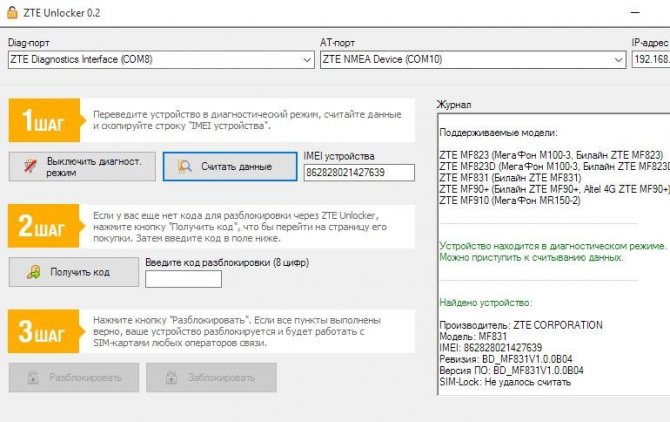Click the key icon on 'Получить код'
Screen dimensions: 670x422
pos(34,272)
